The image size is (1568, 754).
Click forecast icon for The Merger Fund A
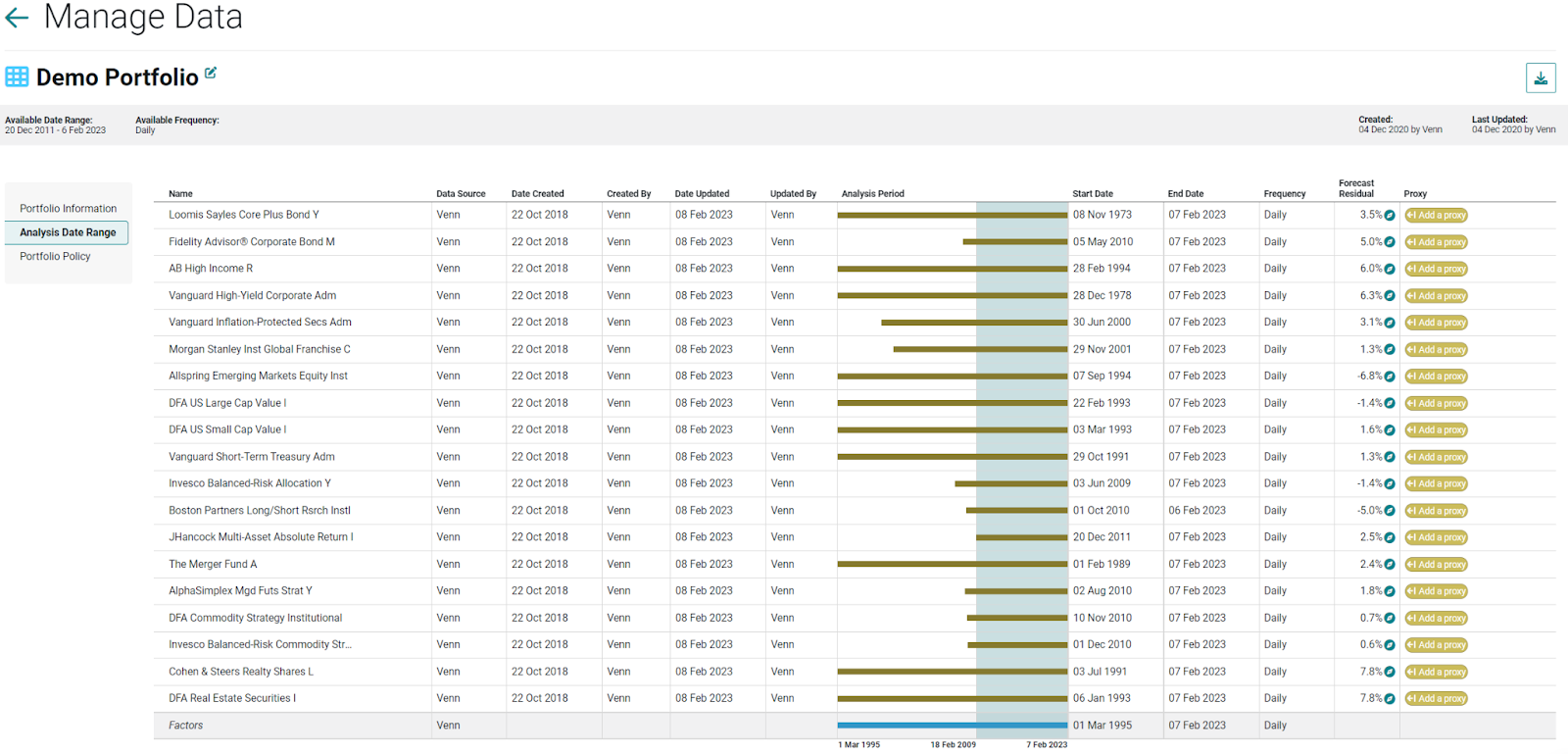1390,565
